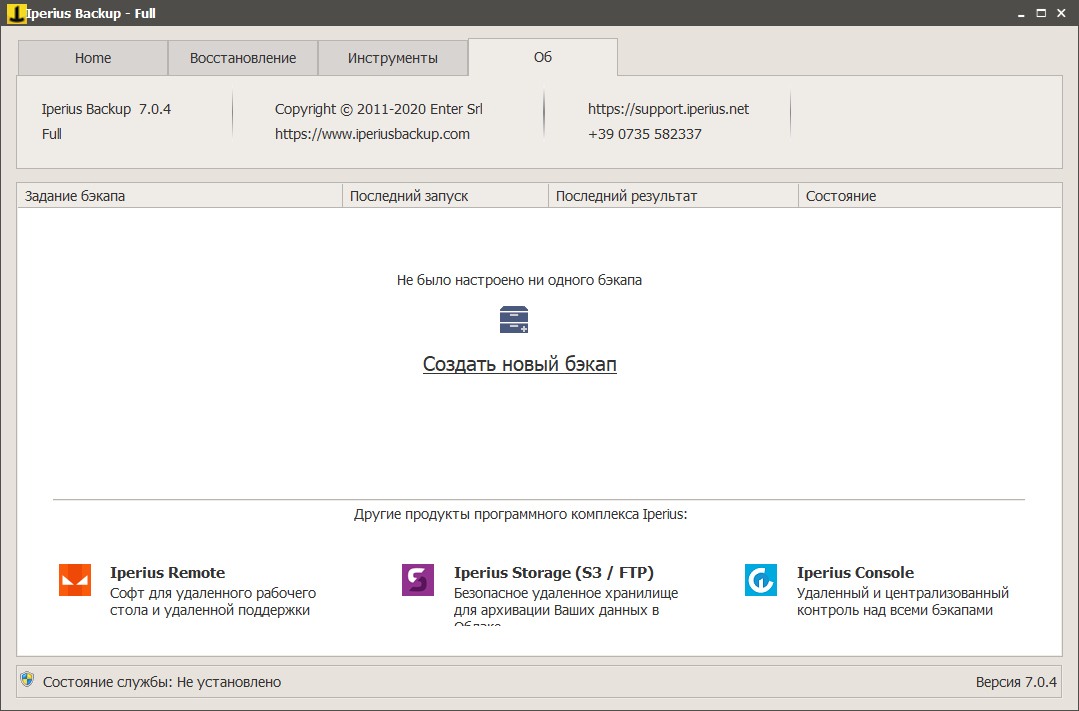Click the blue Iperius Console icon

click(761, 580)
